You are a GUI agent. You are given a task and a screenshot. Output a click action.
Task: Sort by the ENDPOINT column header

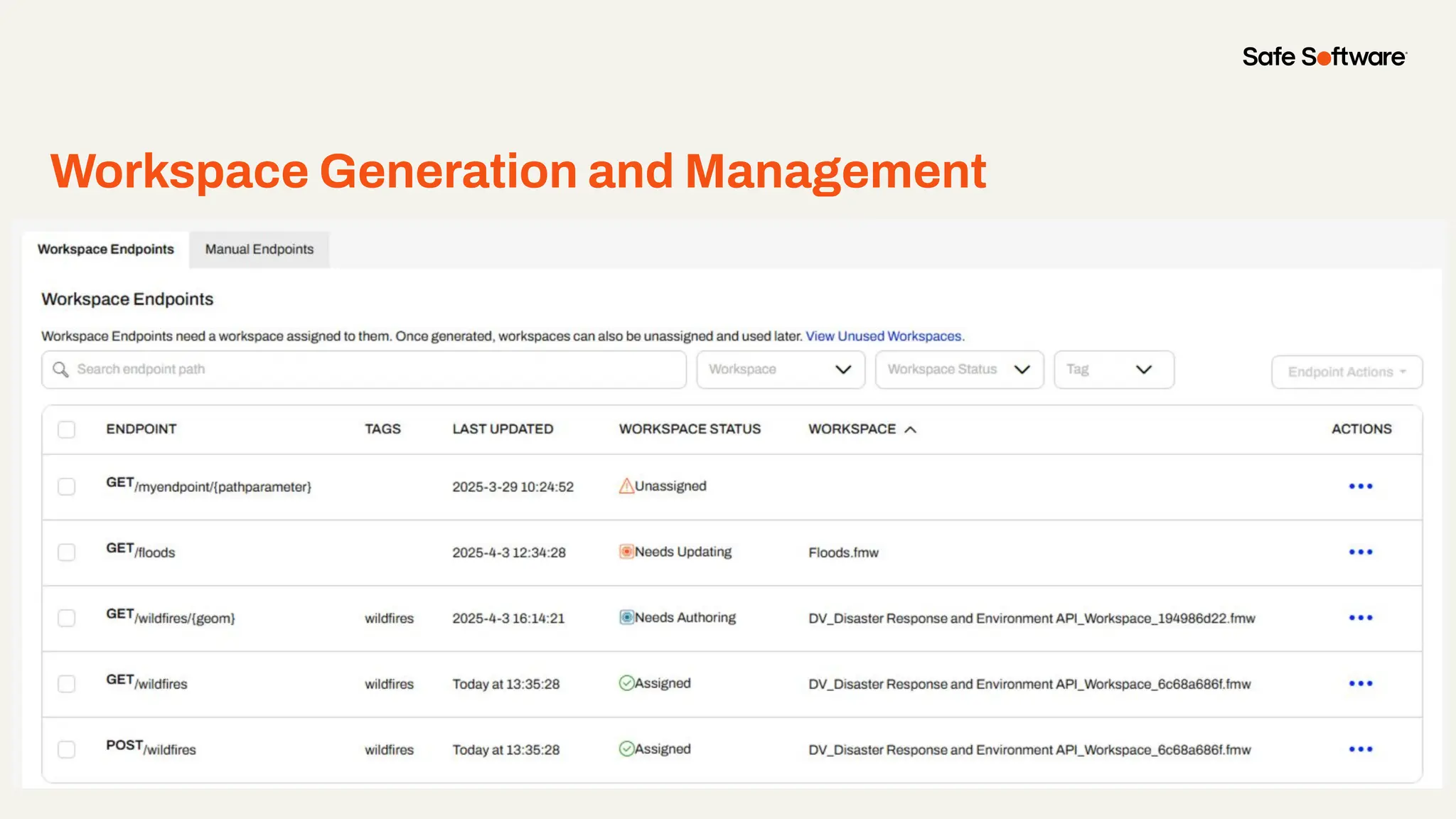141,429
